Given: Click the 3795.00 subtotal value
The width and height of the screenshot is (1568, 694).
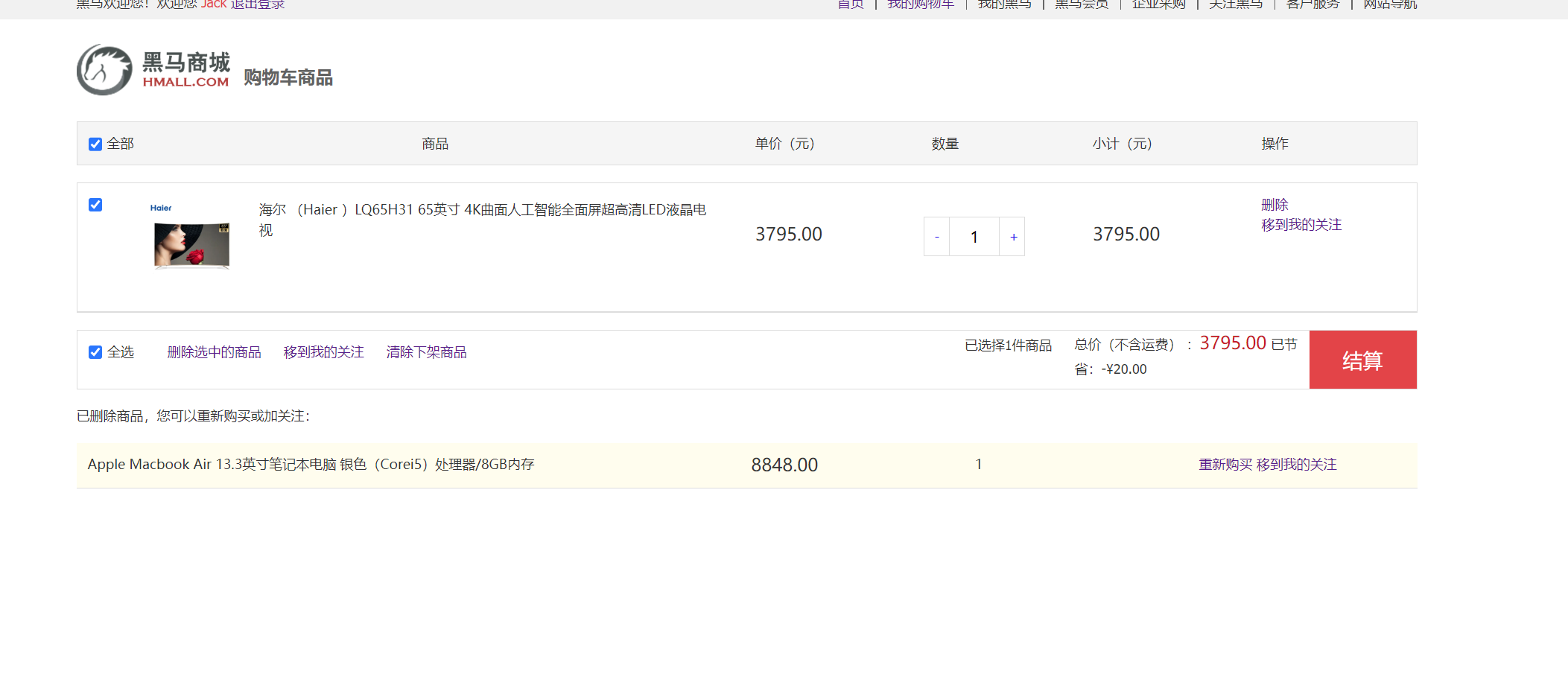Looking at the screenshot, I should tap(1126, 235).
